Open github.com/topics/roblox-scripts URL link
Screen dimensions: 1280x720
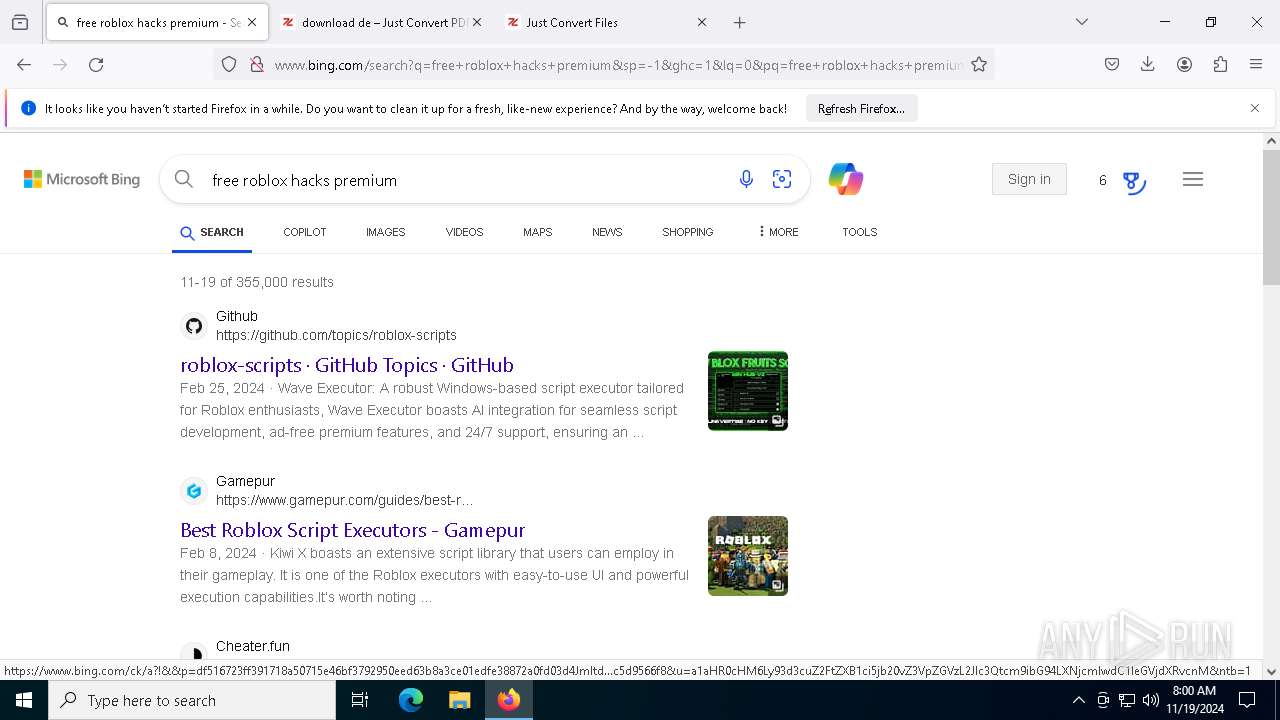(x=336, y=335)
